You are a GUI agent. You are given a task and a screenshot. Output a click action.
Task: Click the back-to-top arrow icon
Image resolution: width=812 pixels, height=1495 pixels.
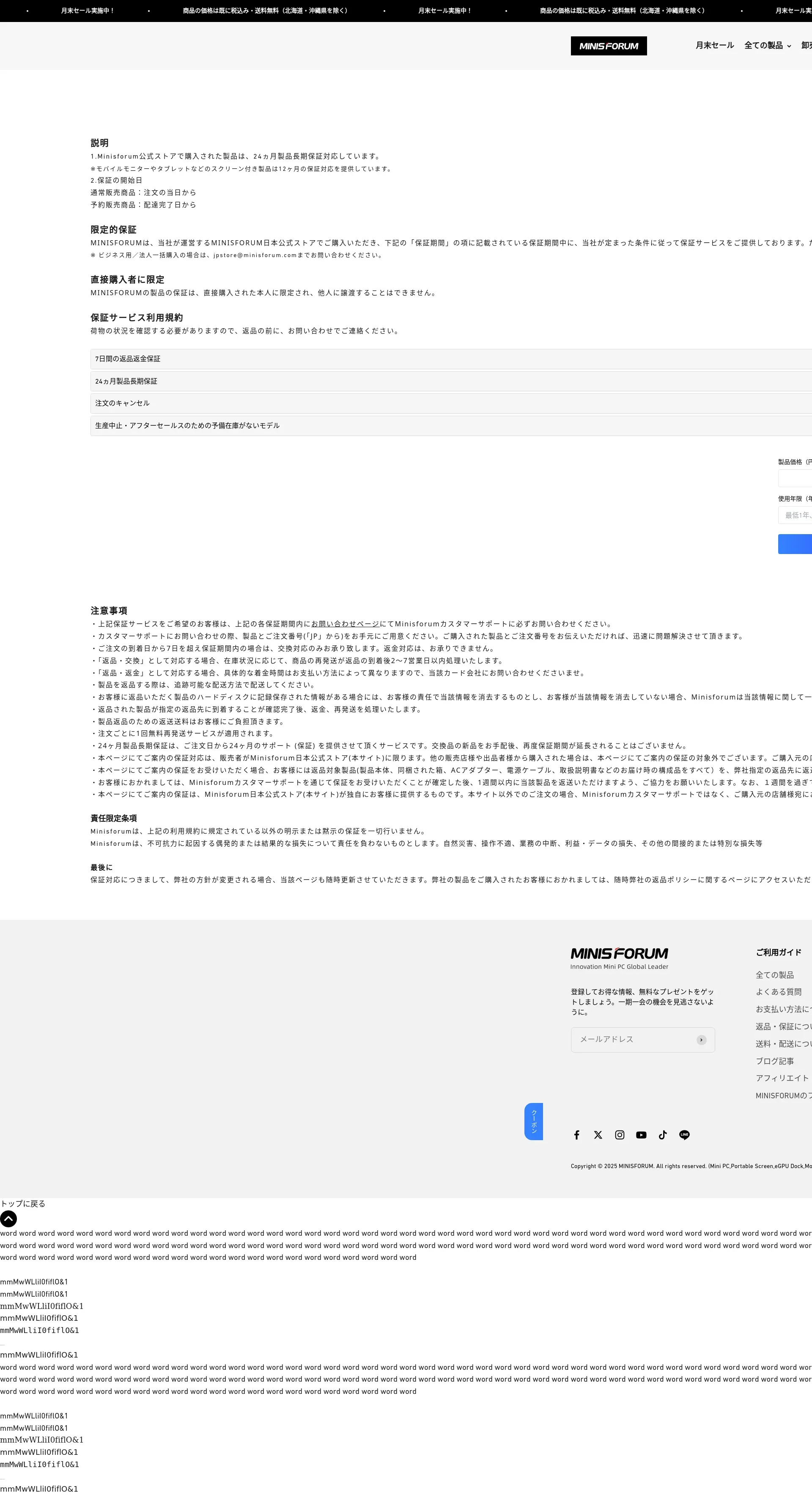point(8,1218)
